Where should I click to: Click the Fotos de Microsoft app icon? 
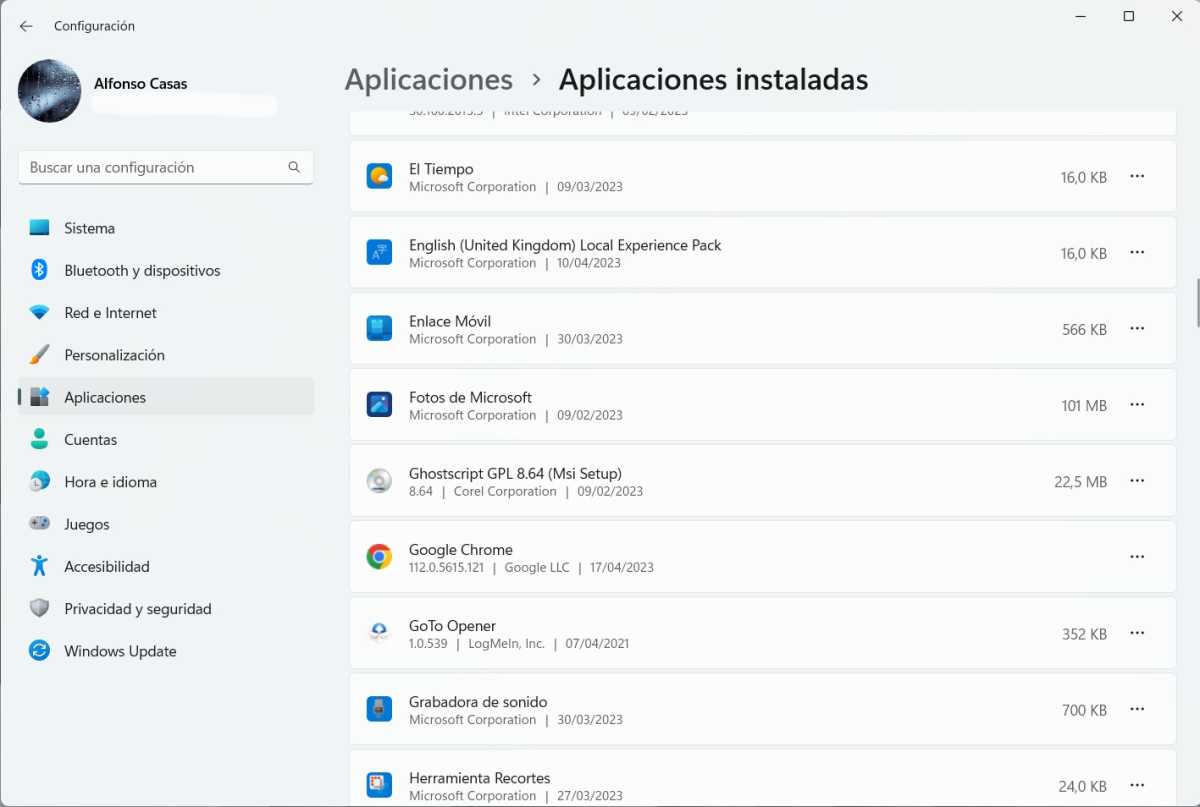(x=379, y=405)
